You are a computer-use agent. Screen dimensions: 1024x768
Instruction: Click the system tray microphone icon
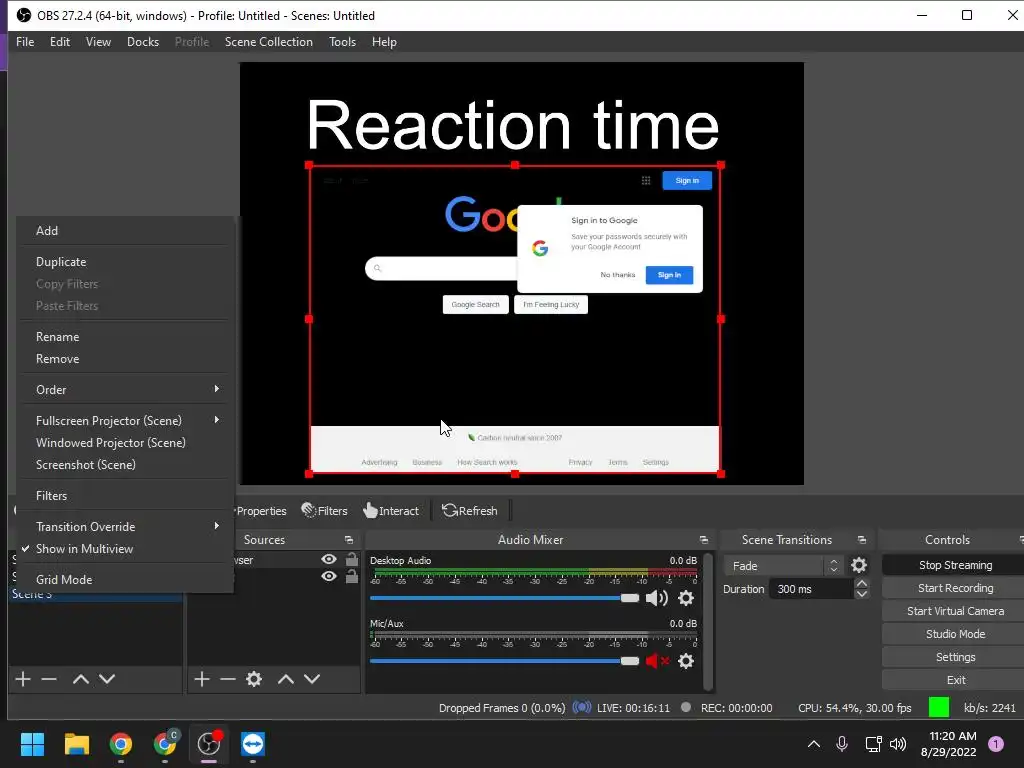pyautogui.click(x=842, y=743)
